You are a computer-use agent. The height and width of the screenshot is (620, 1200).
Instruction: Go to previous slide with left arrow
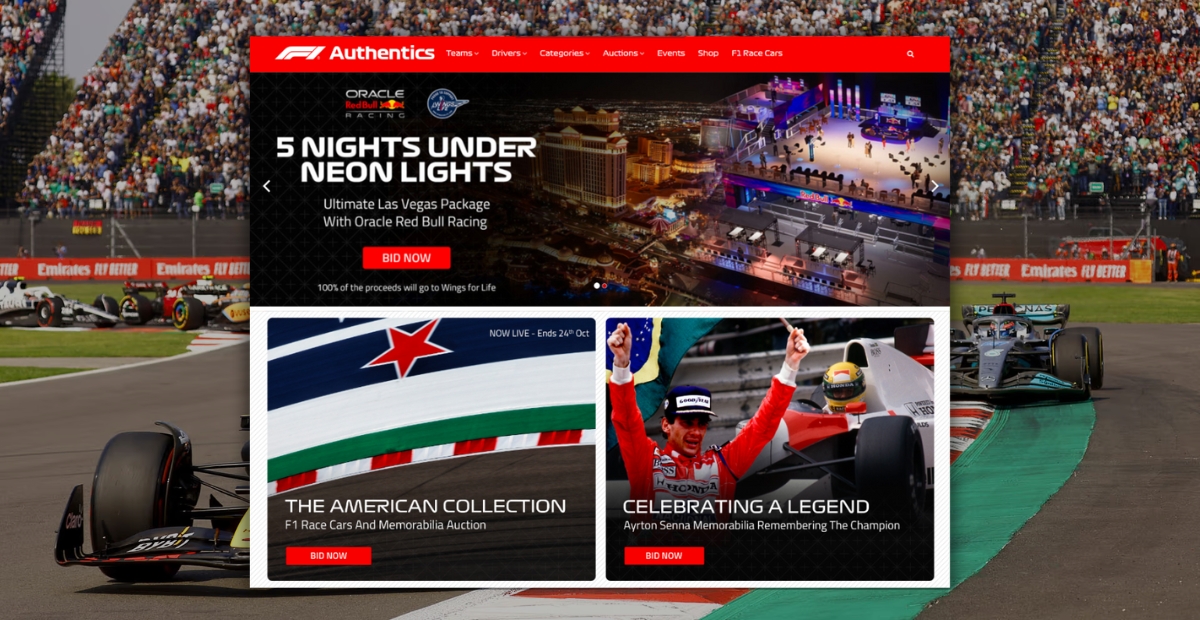[x=266, y=186]
